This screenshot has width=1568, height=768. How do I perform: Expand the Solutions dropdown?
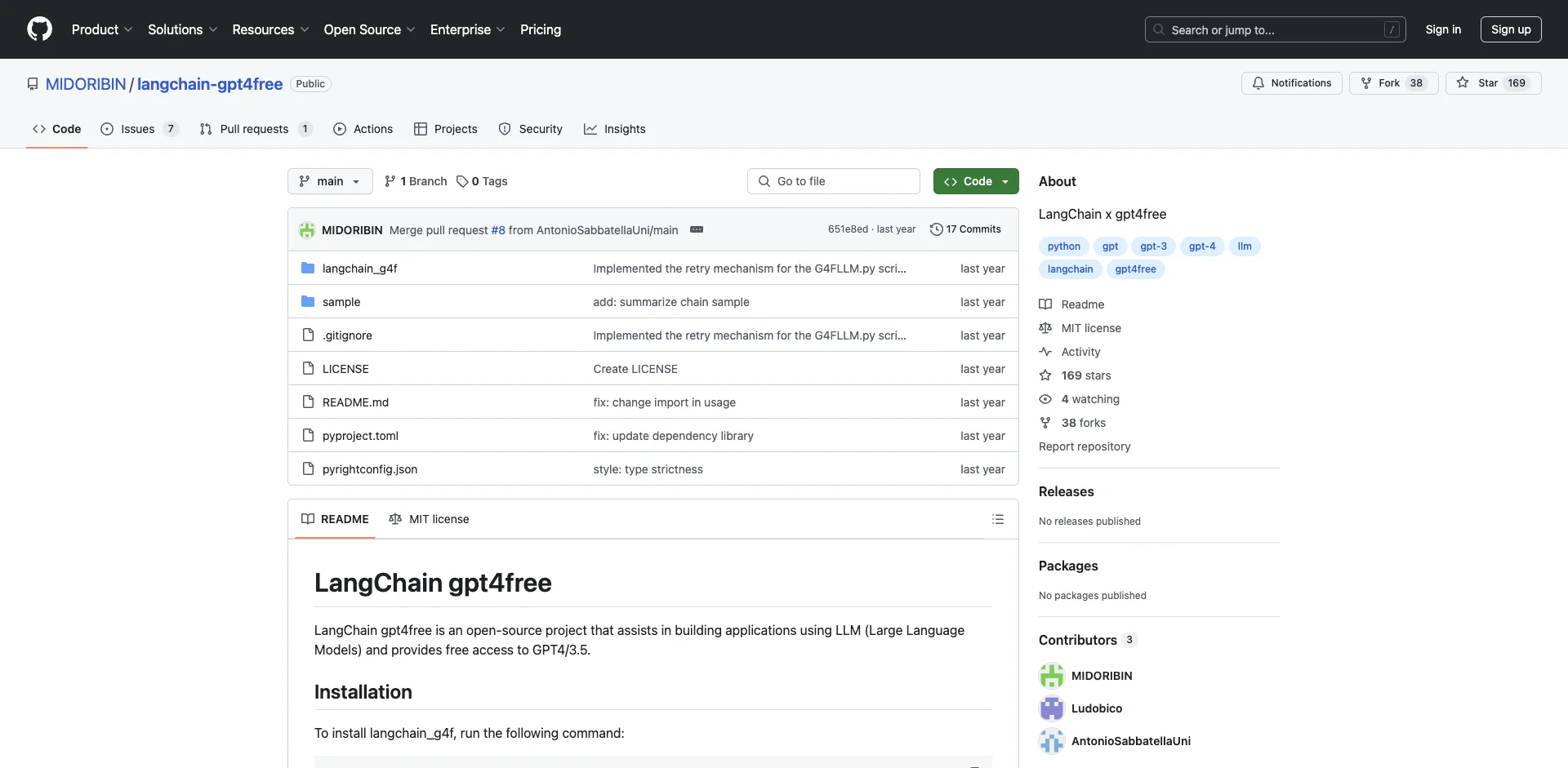182,29
